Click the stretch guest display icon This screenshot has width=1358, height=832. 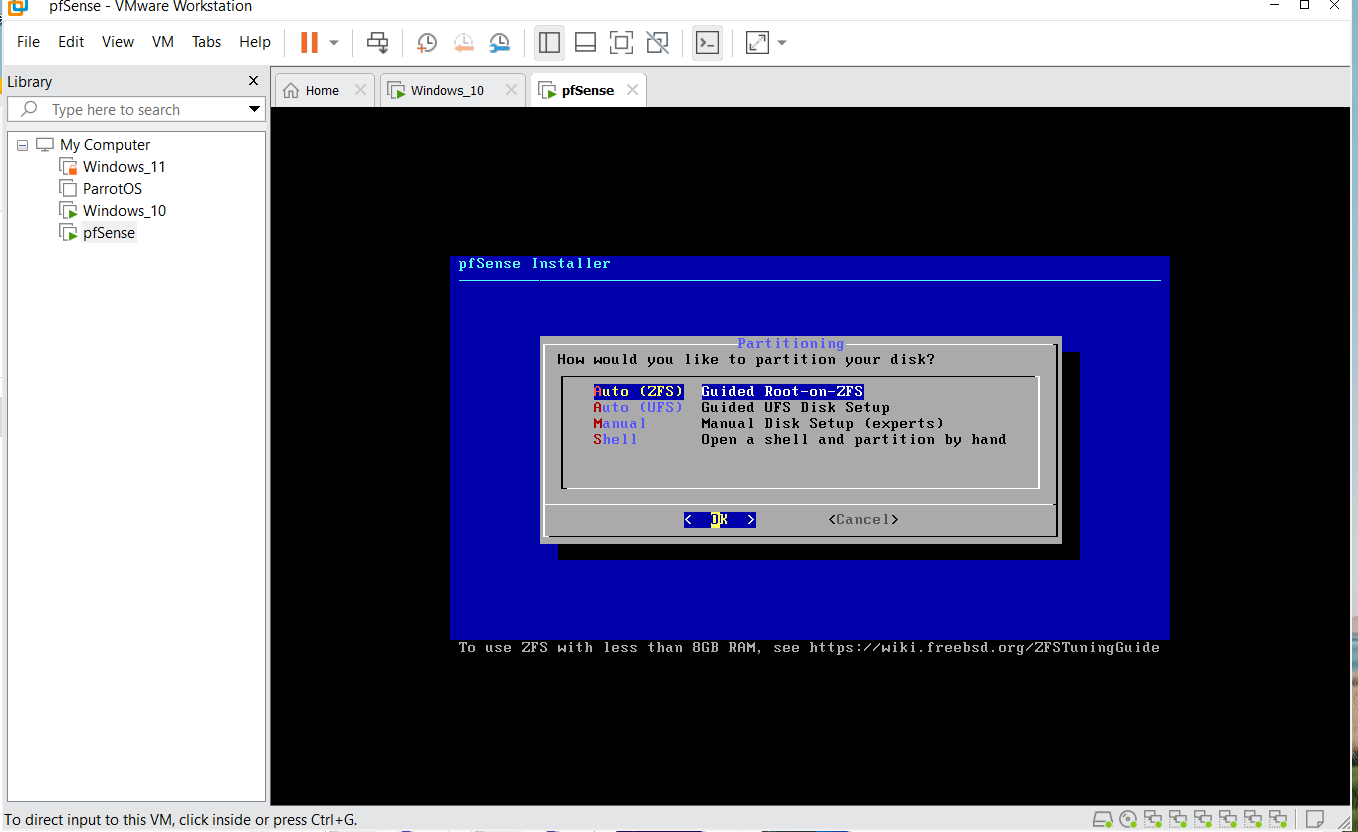pos(757,42)
